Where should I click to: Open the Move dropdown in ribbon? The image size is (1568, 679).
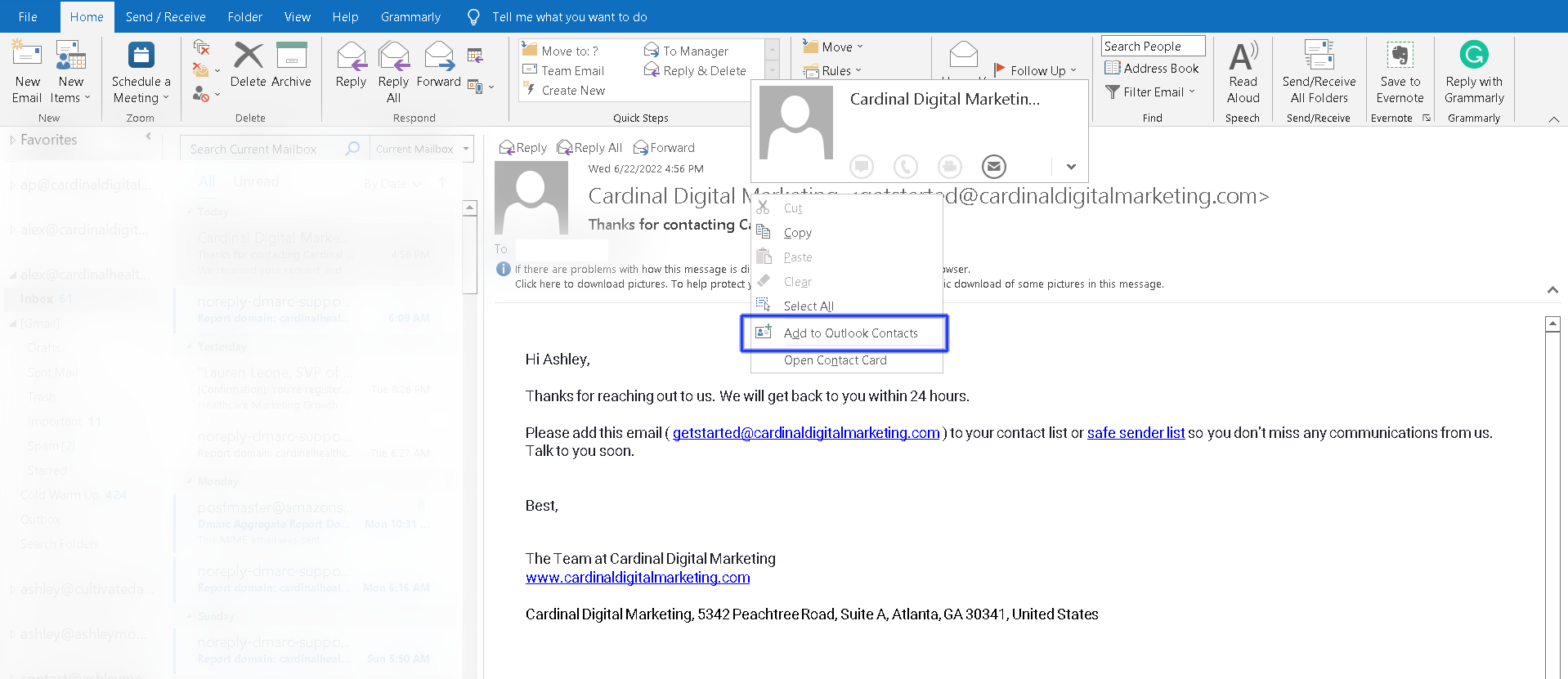tap(833, 47)
